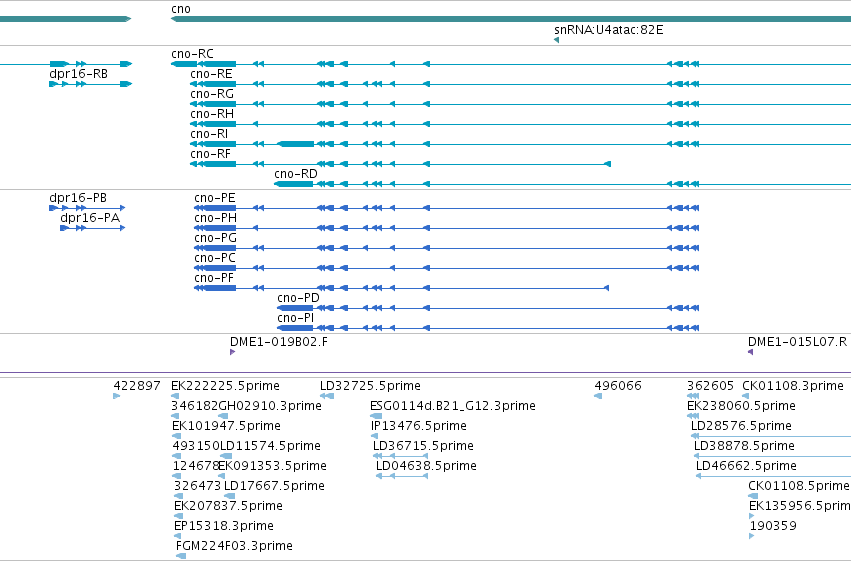Screen dimensions: 851x561
Task: Choose the cno-PH protein label
Action: tap(215, 218)
